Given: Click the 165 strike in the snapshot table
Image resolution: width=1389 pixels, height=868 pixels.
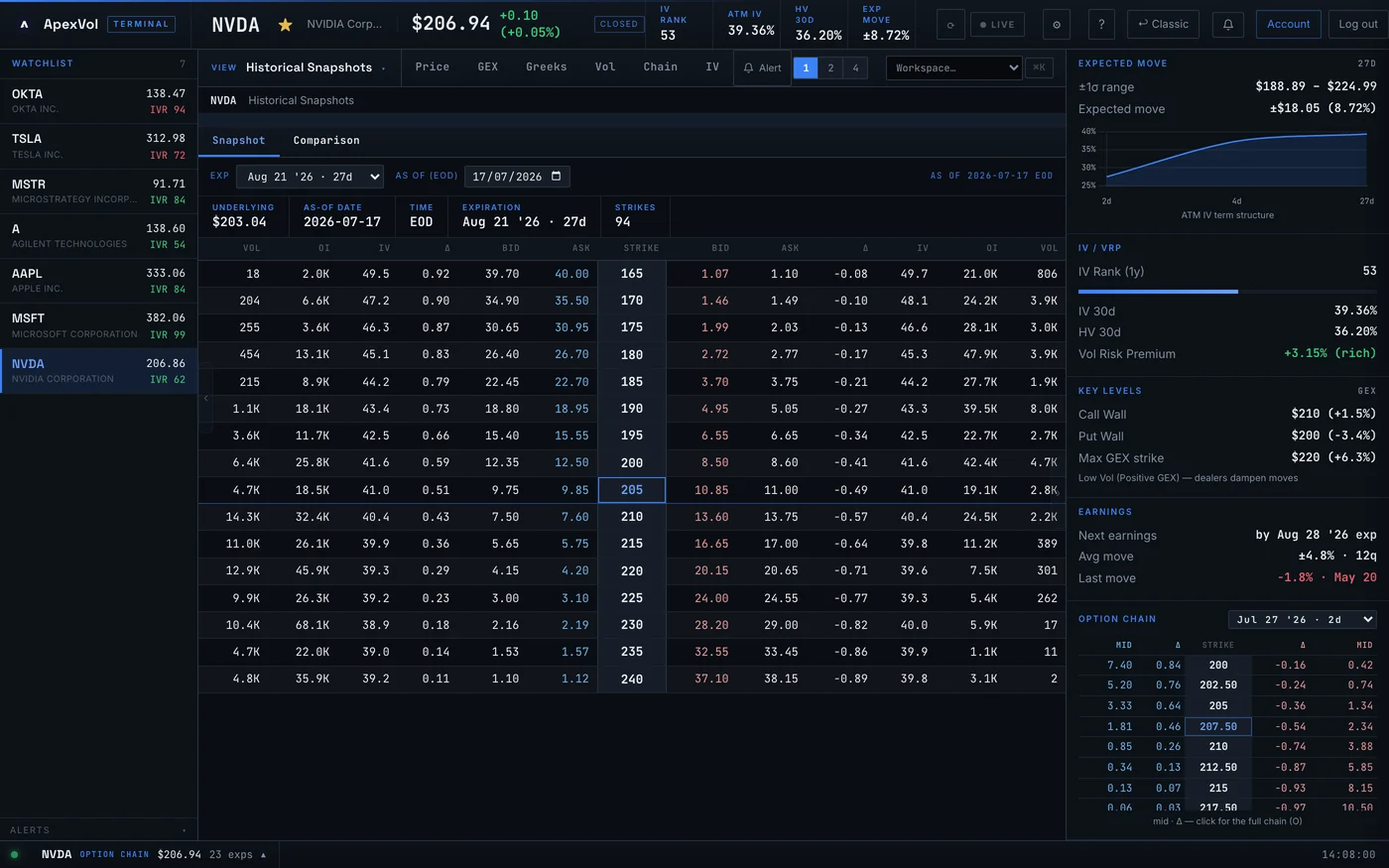Looking at the screenshot, I should tap(632, 274).
